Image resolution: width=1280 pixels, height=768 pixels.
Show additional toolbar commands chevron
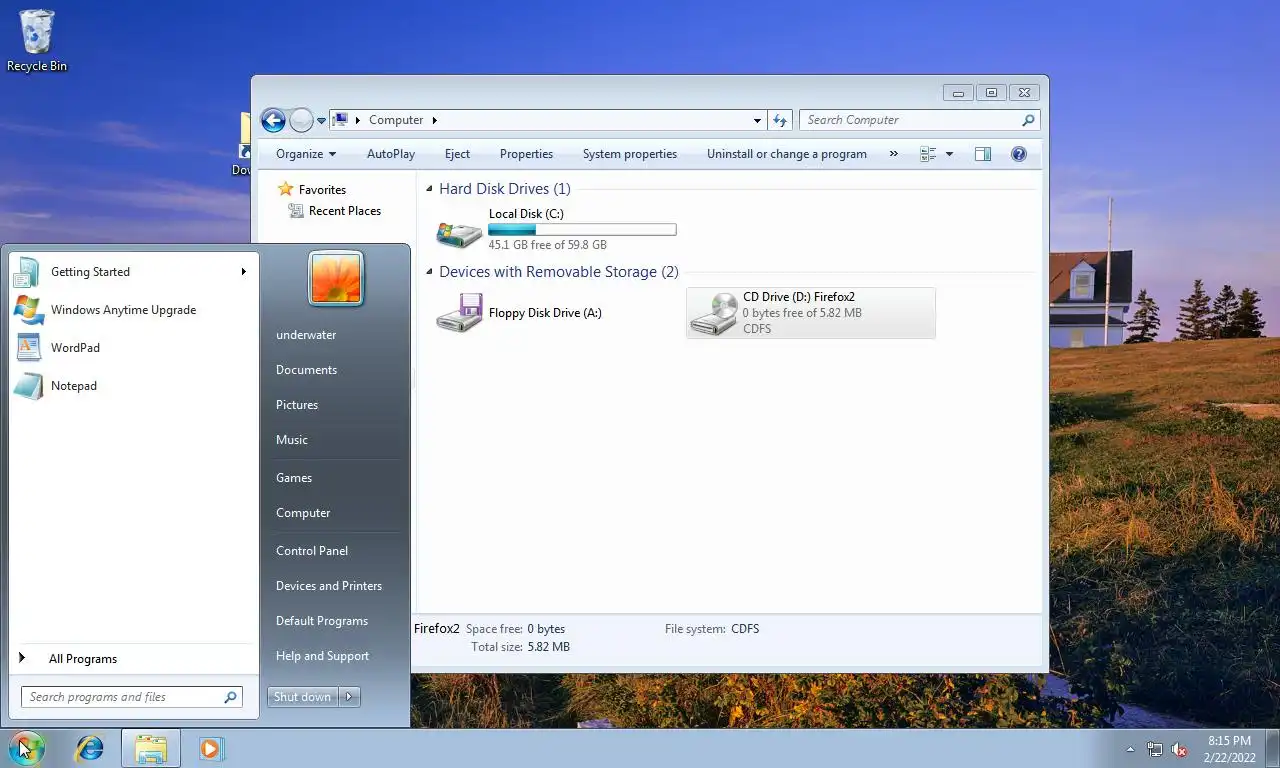[x=894, y=154]
